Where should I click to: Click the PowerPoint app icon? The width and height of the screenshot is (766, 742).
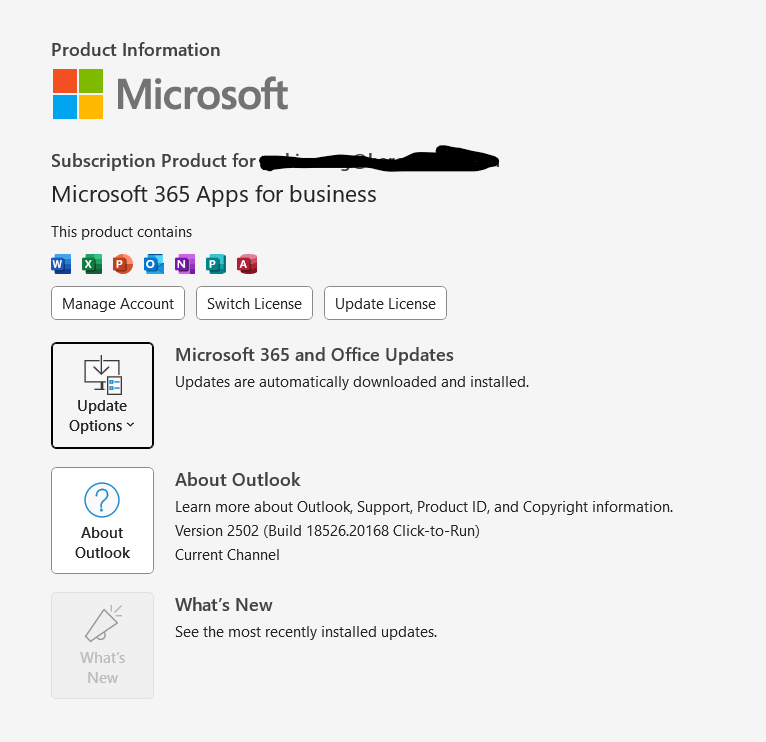[x=123, y=264]
